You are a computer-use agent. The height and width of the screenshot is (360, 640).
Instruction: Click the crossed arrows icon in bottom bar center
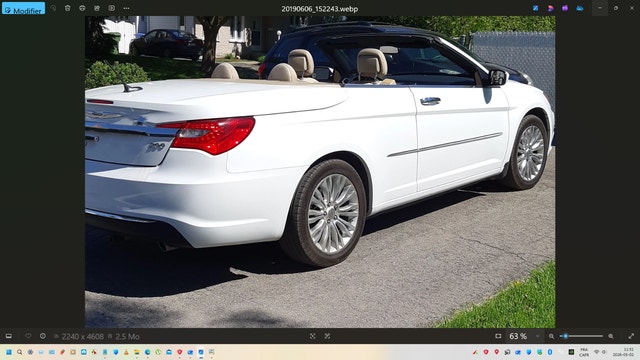tap(327, 336)
